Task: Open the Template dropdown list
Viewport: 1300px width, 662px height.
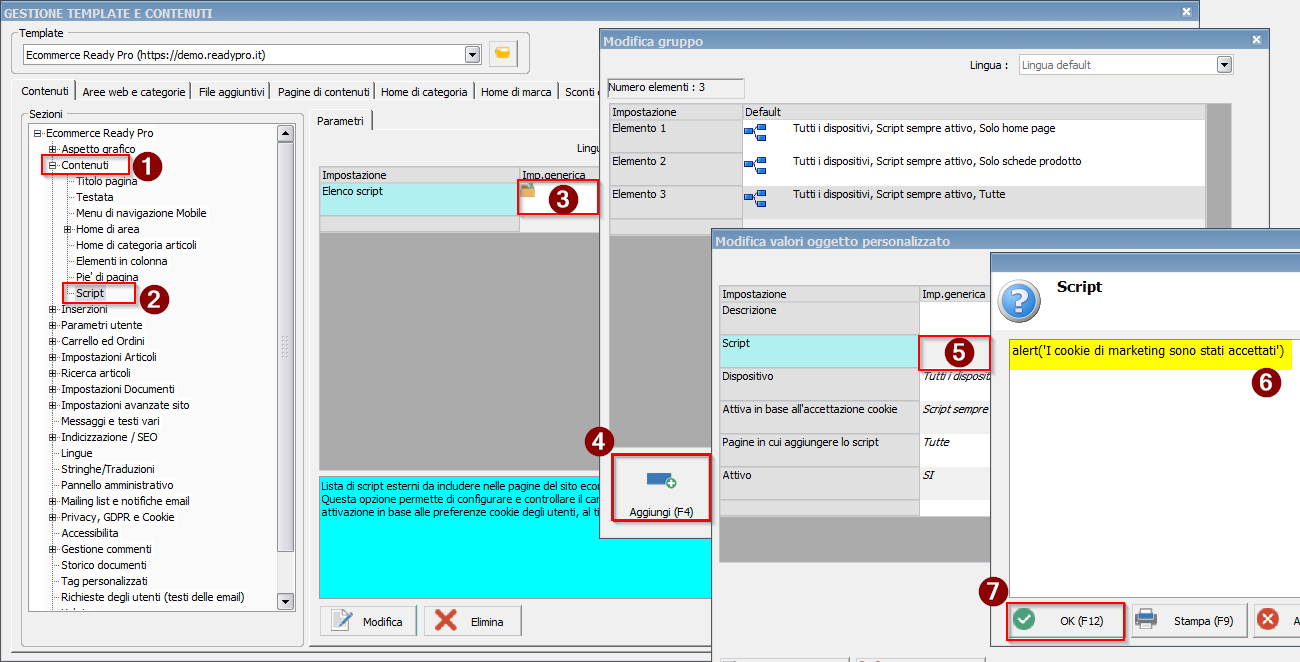Action: tap(472, 54)
